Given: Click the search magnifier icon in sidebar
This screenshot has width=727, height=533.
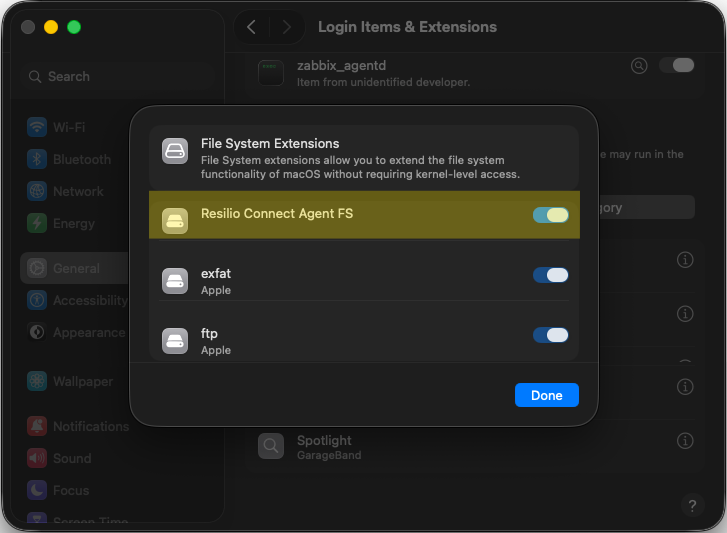Looking at the screenshot, I should [35, 76].
